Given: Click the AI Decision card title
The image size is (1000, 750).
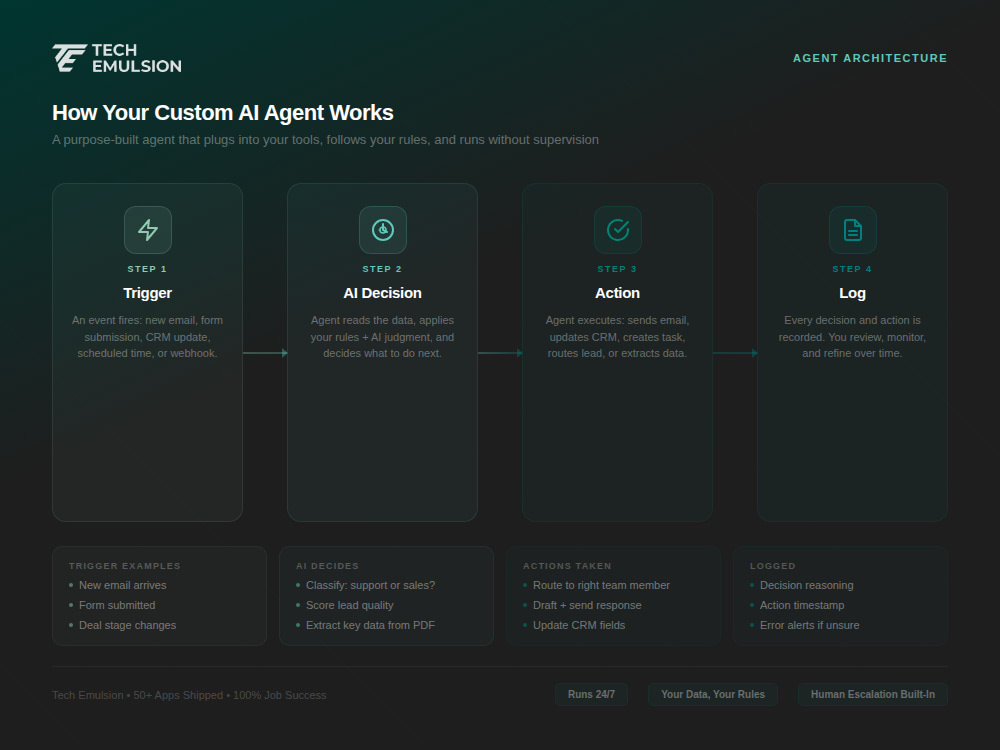Looking at the screenshot, I should pyautogui.click(x=383, y=293).
